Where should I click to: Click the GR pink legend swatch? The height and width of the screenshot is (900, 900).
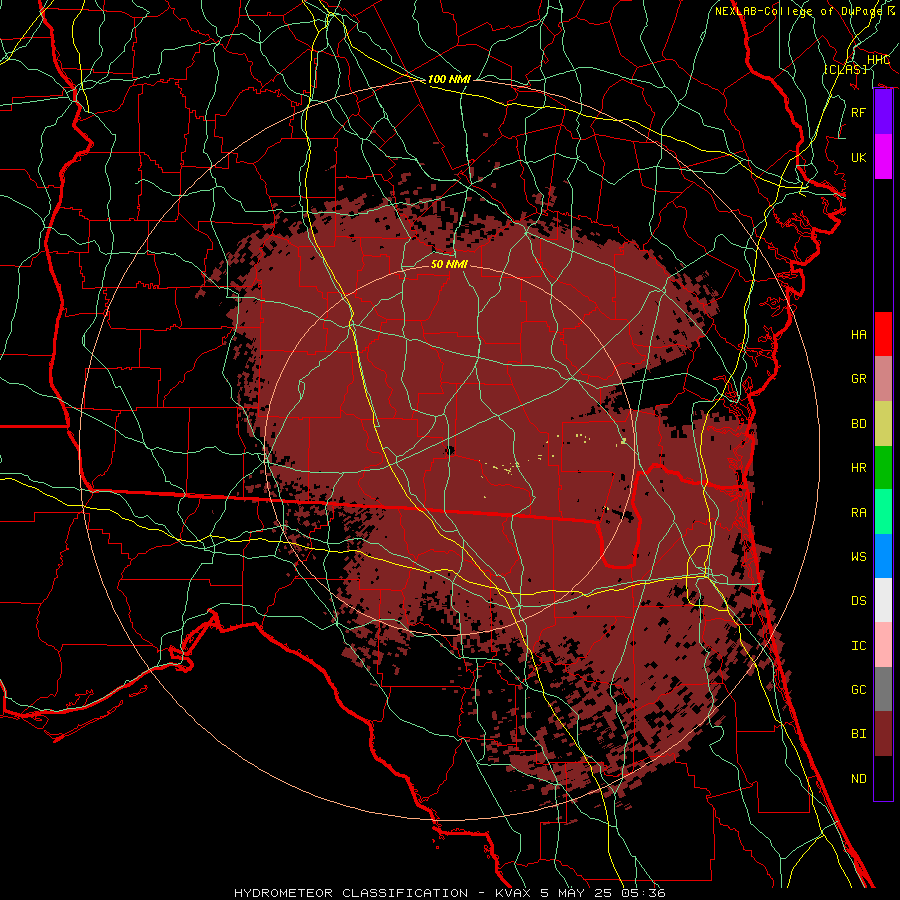point(883,379)
